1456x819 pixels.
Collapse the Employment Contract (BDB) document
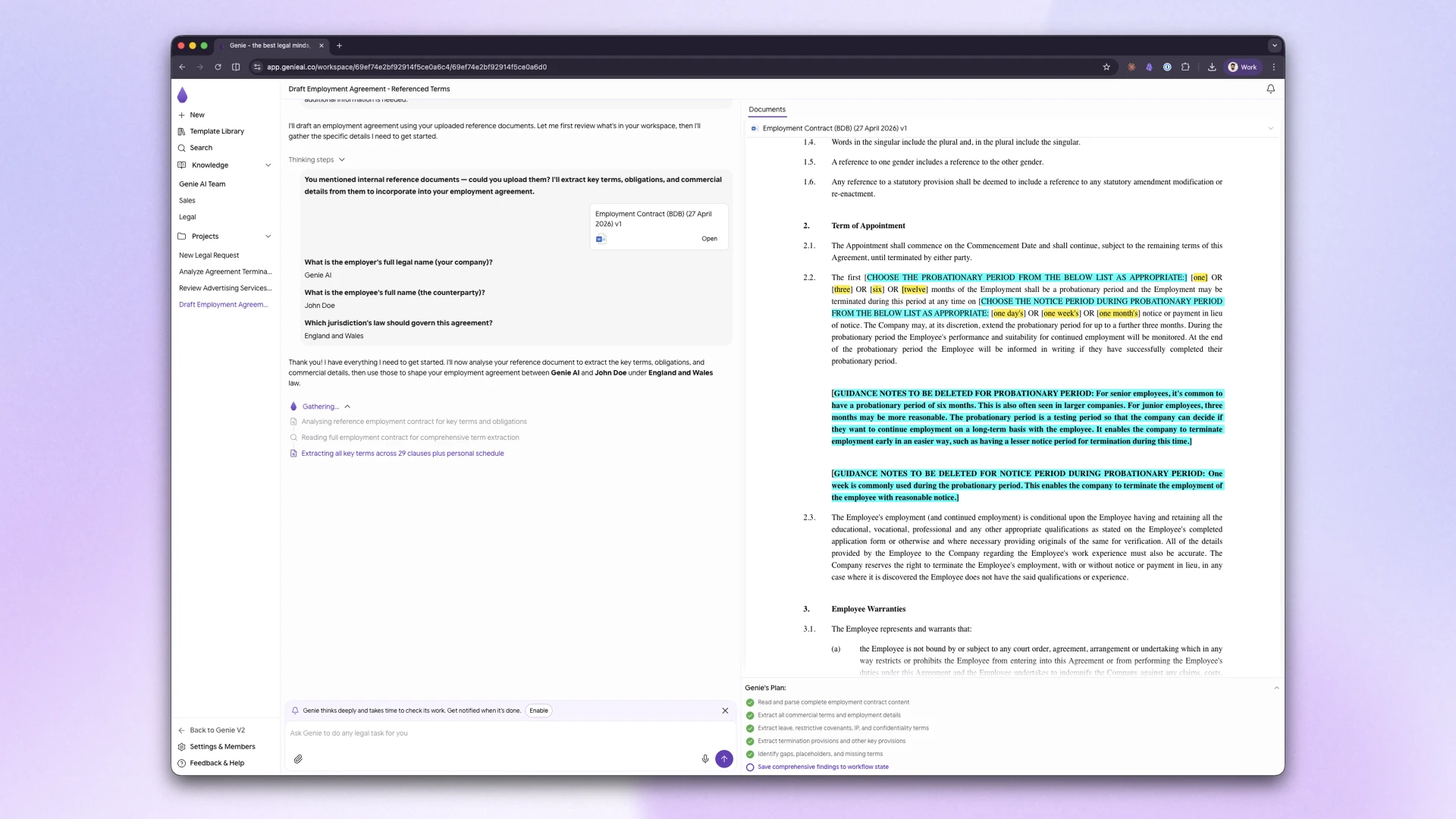(1271, 127)
